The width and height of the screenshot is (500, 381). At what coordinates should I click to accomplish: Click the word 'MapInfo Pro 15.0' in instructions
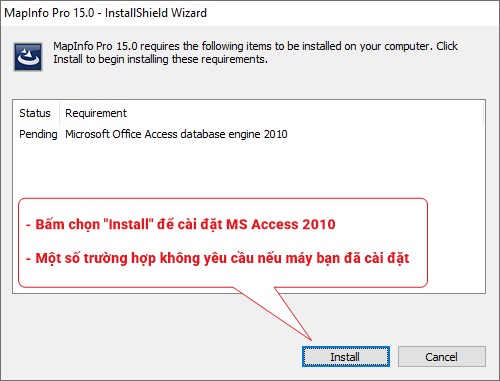pos(95,46)
